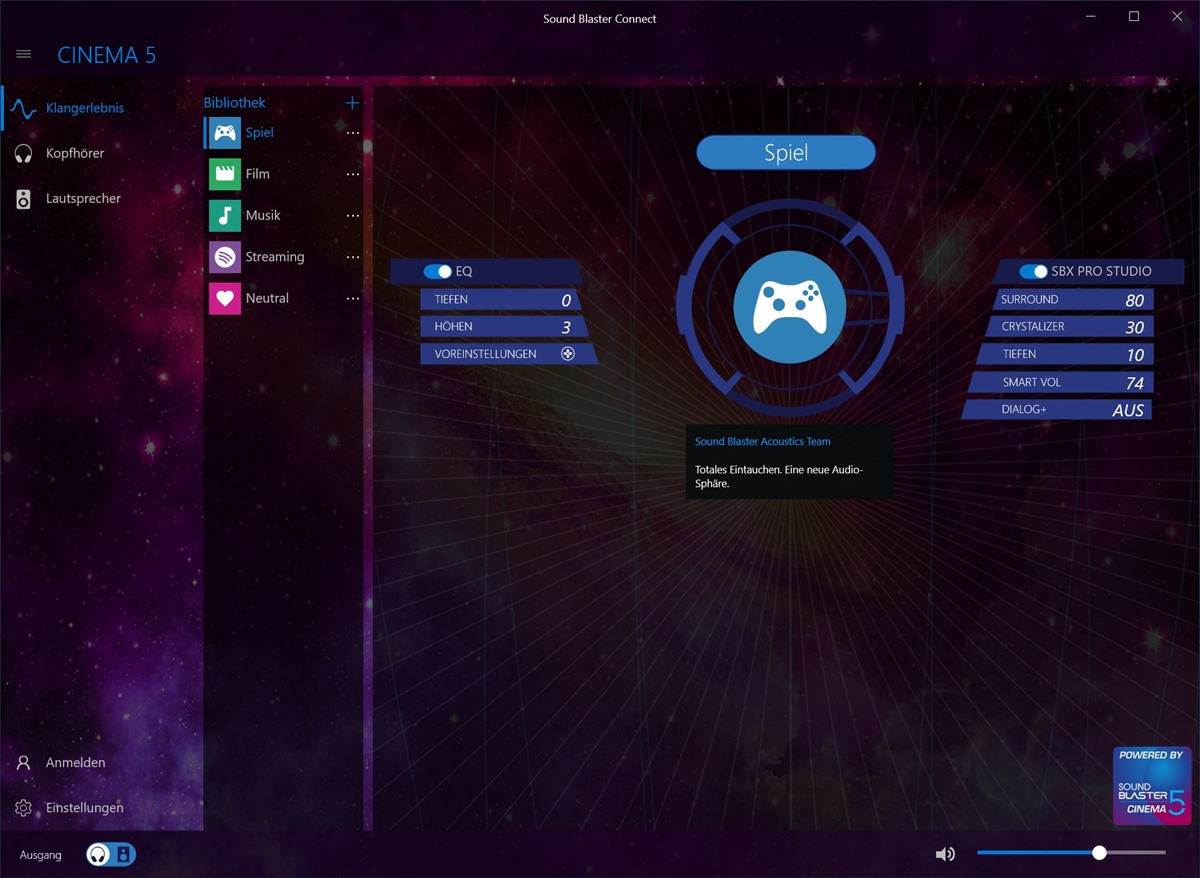Click the Bibliothek heading

(x=234, y=103)
